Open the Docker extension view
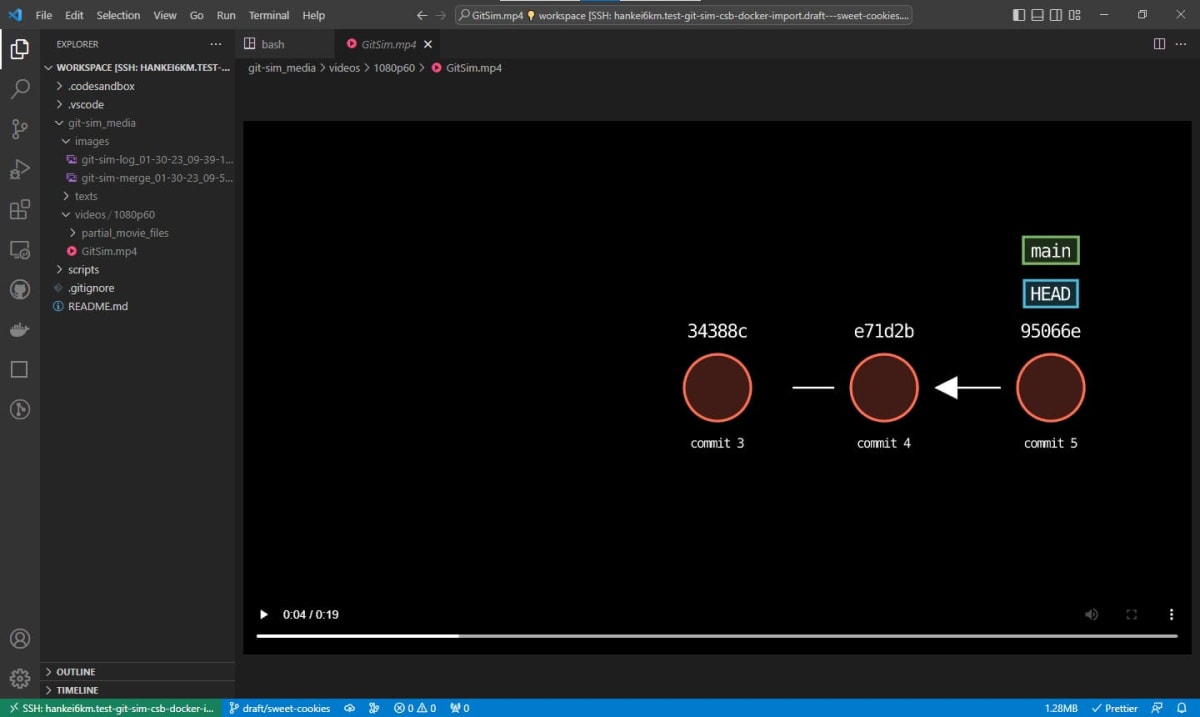Viewport: 1200px width, 717px height. point(20,329)
